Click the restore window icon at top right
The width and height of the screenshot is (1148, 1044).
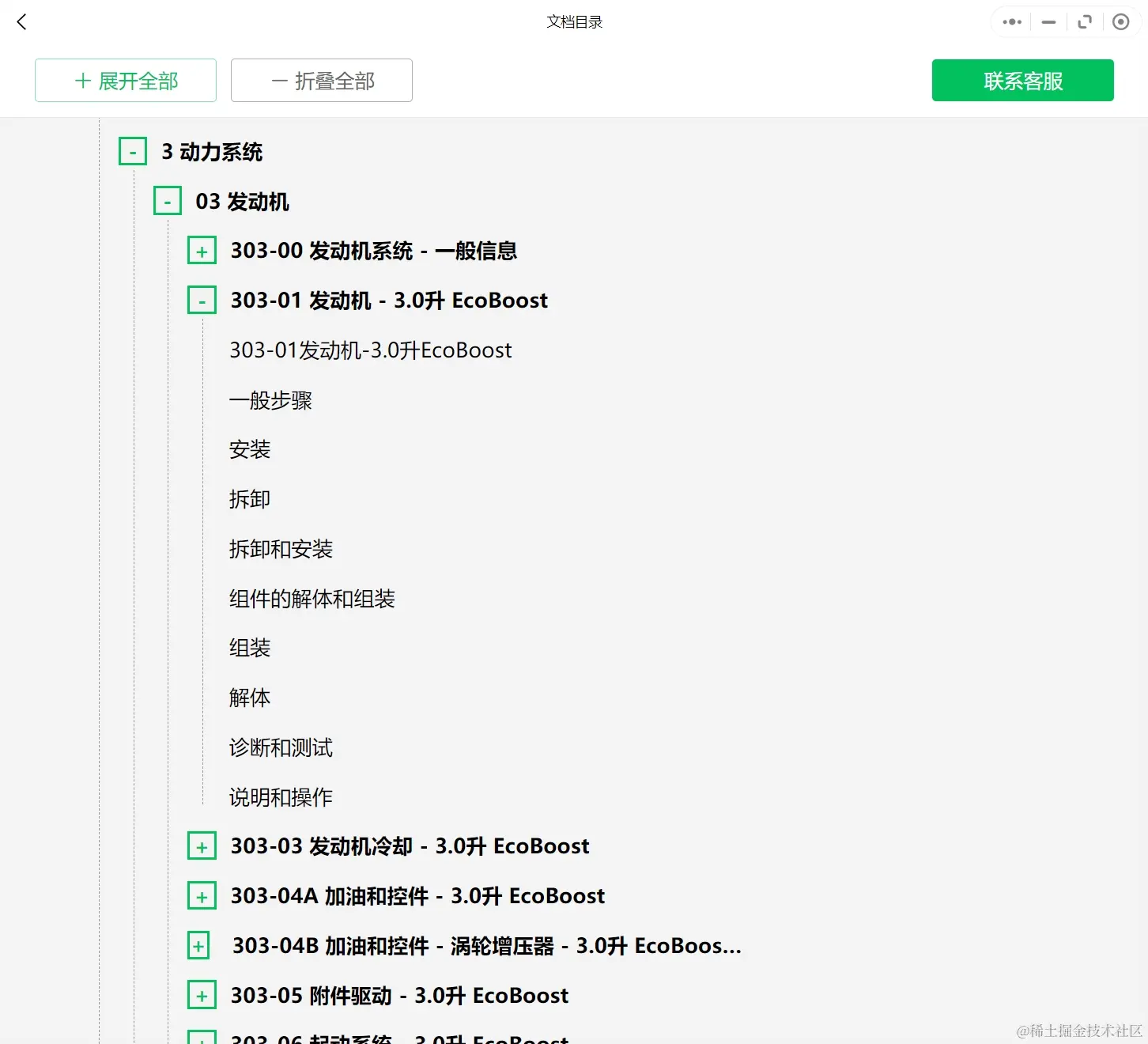(x=1084, y=21)
